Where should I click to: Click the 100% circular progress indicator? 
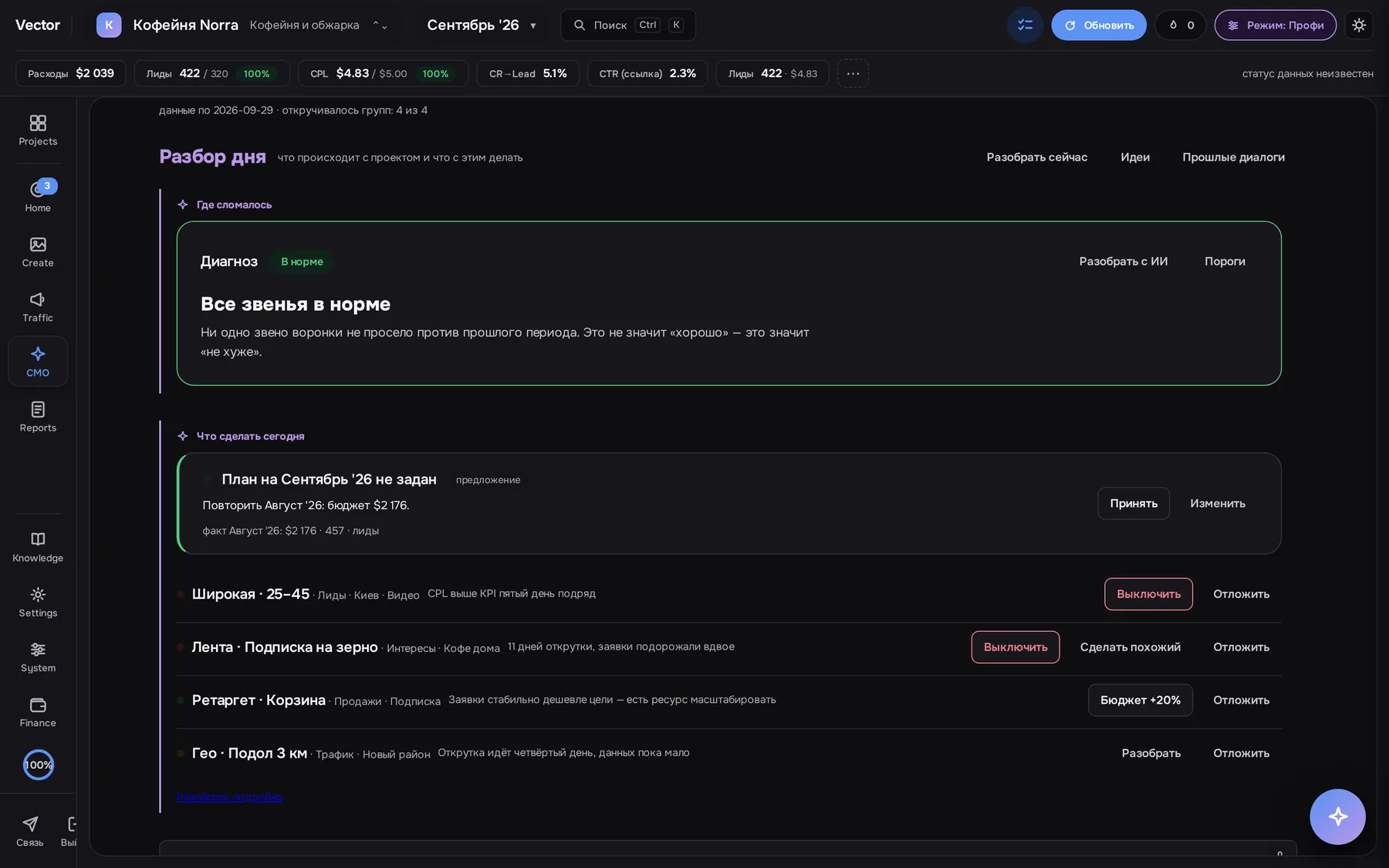(x=38, y=765)
